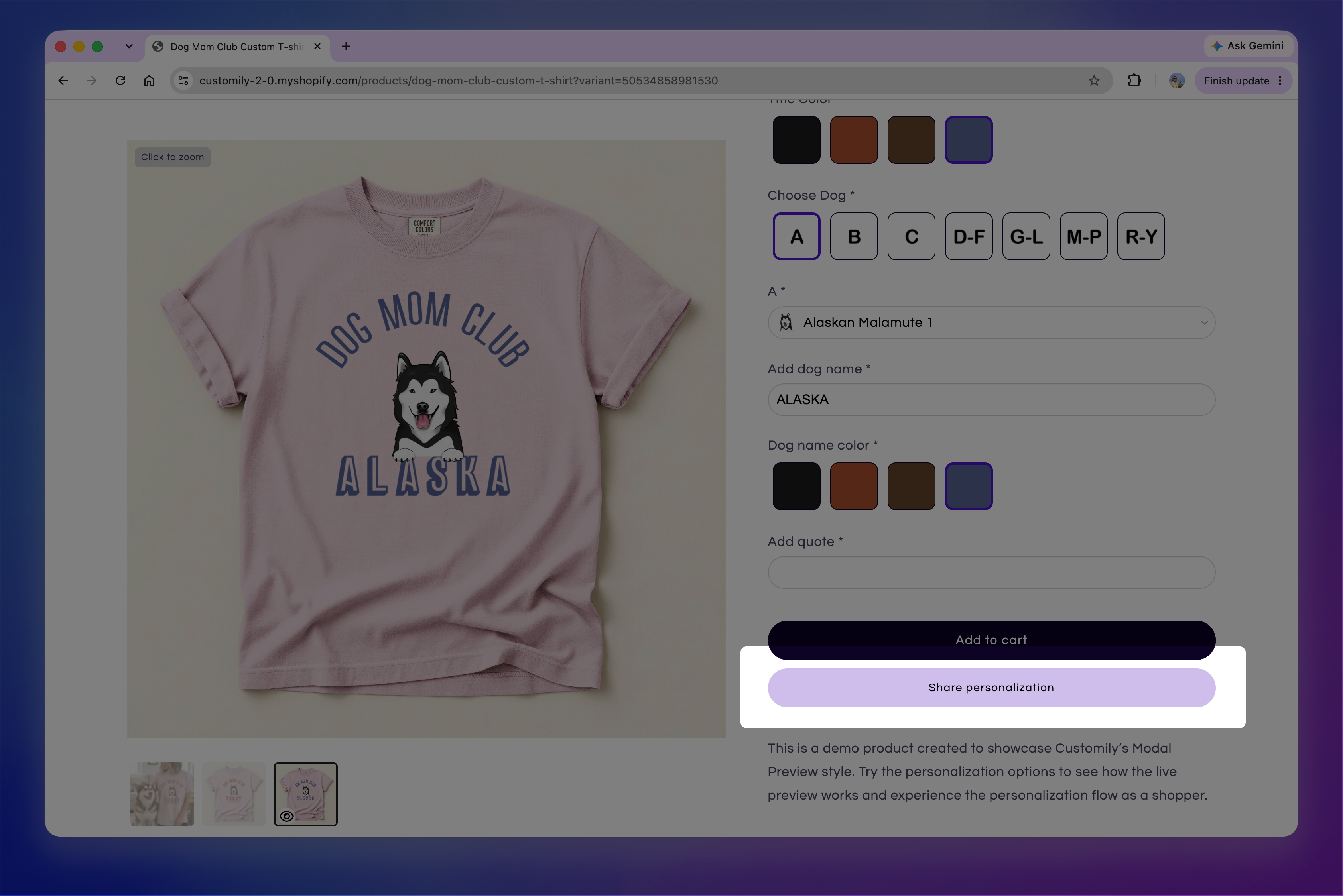Click the Click to zoom label
This screenshot has width=1343, height=896.
click(173, 157)
